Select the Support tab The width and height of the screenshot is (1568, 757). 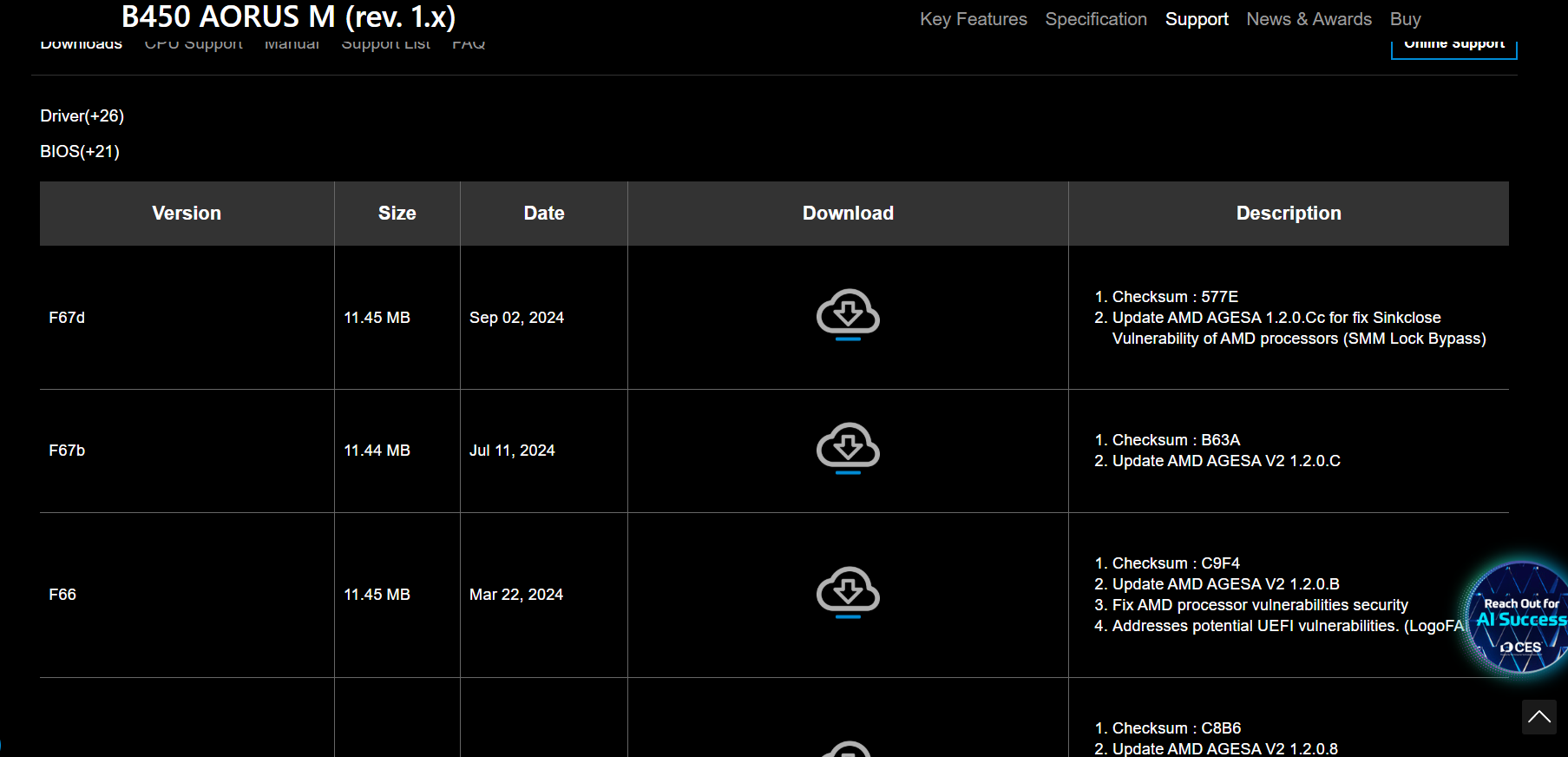pyautogui.click(x=1196, y=19)
